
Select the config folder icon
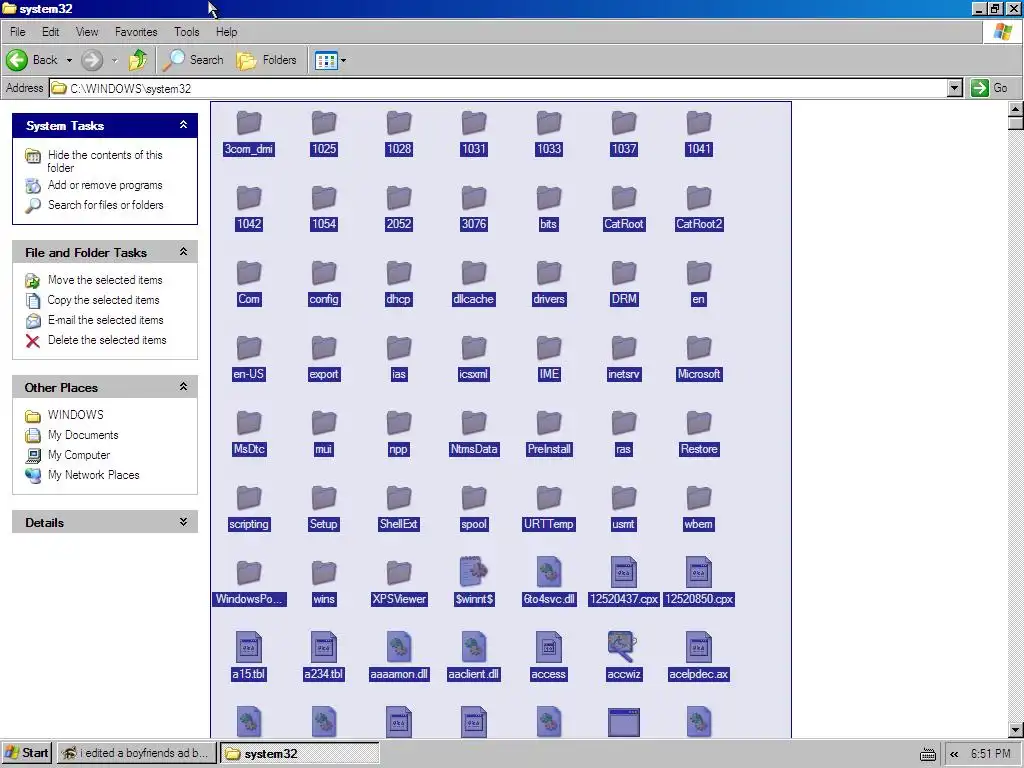click(x=324, y=273)
